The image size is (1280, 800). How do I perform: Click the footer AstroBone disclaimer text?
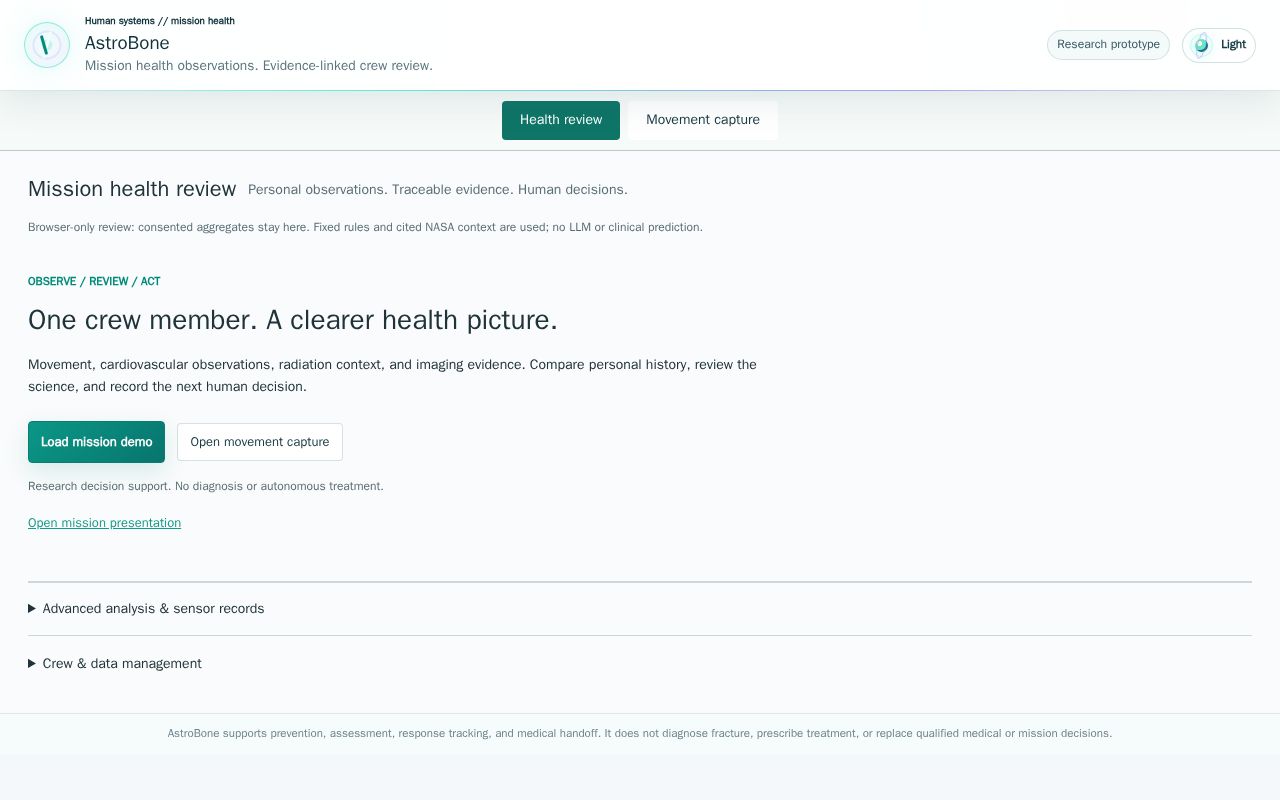640,733
